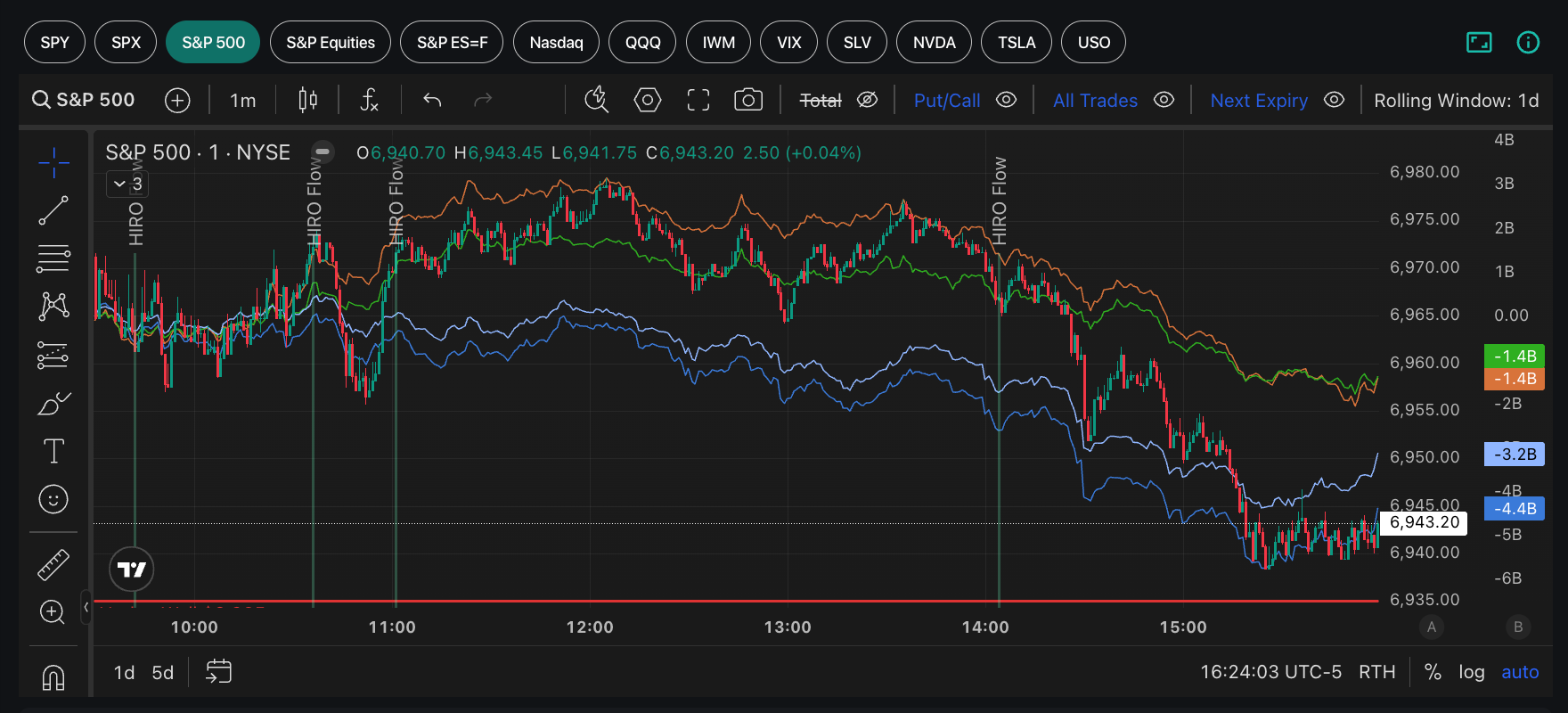Collapse the left drawing toolbar
The width and height of the screenshot is (1568, 713).
pyautogui.click(x=86, y=607)
